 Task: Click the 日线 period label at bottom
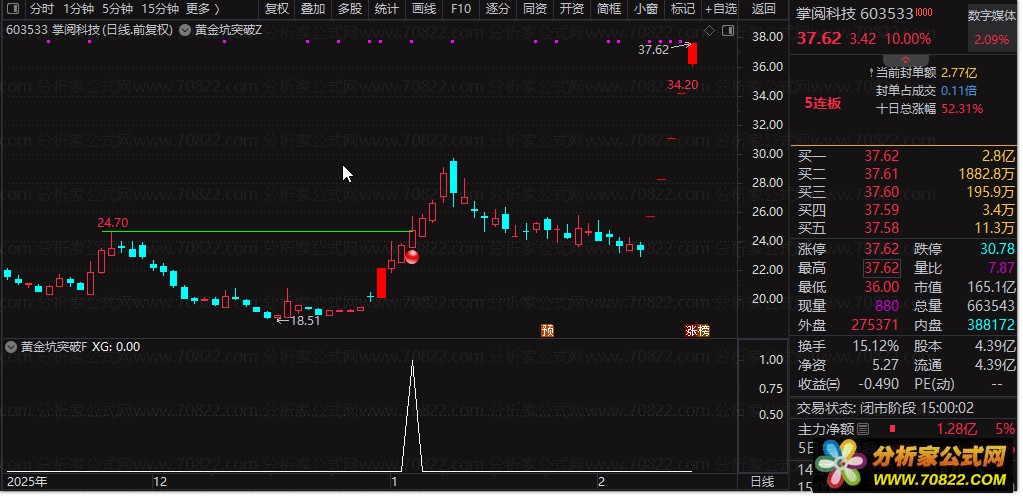click(762, 482)
